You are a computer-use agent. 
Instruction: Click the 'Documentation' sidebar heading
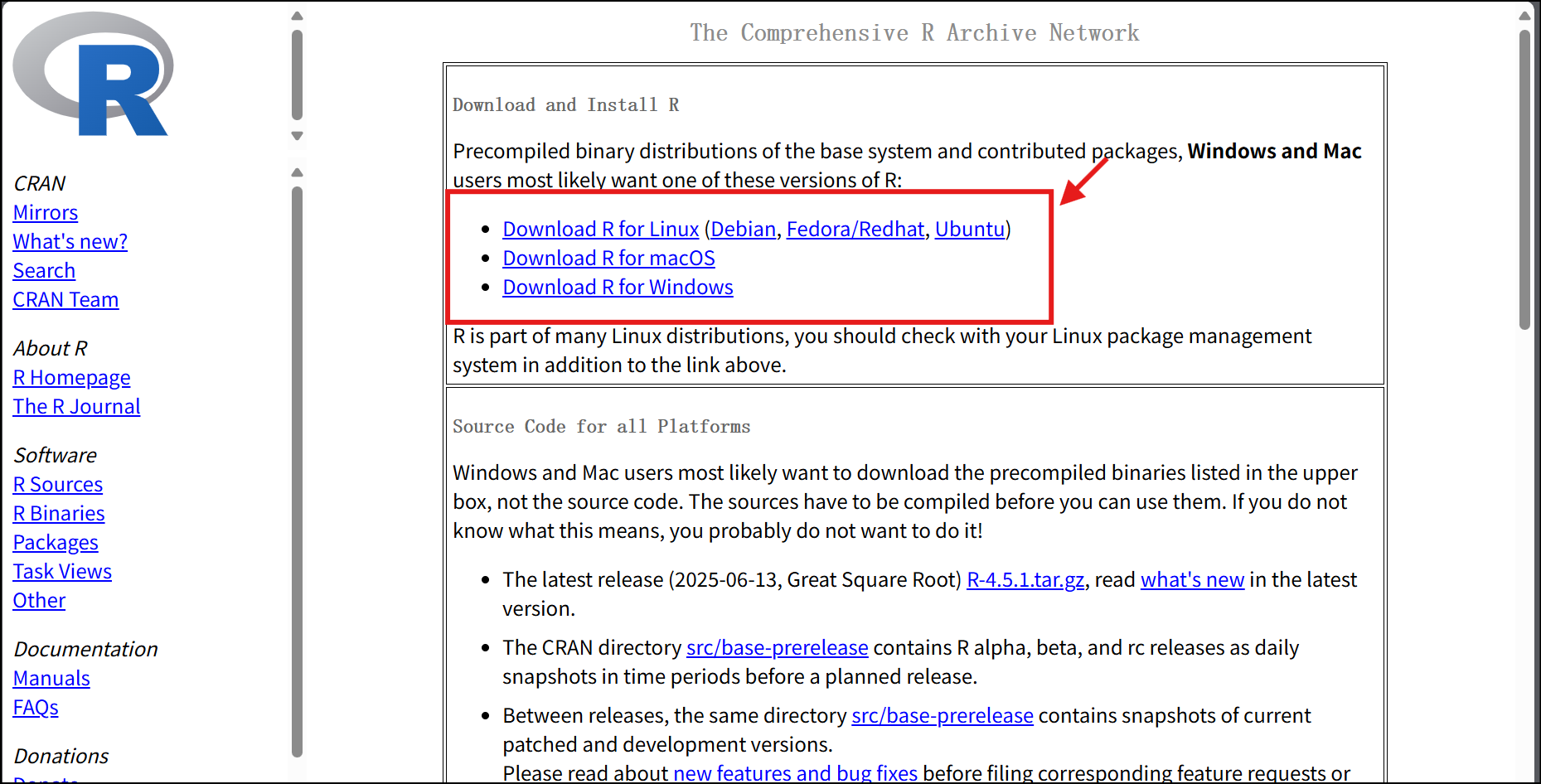[x=86, y=650]
